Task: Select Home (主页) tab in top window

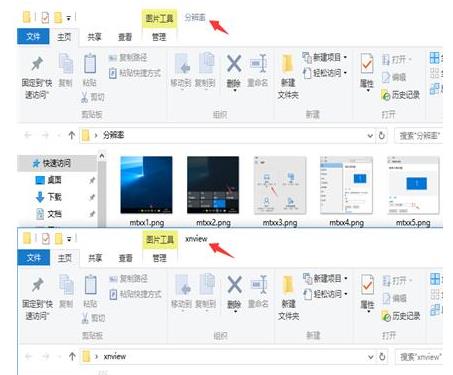Action: (64, 37)
